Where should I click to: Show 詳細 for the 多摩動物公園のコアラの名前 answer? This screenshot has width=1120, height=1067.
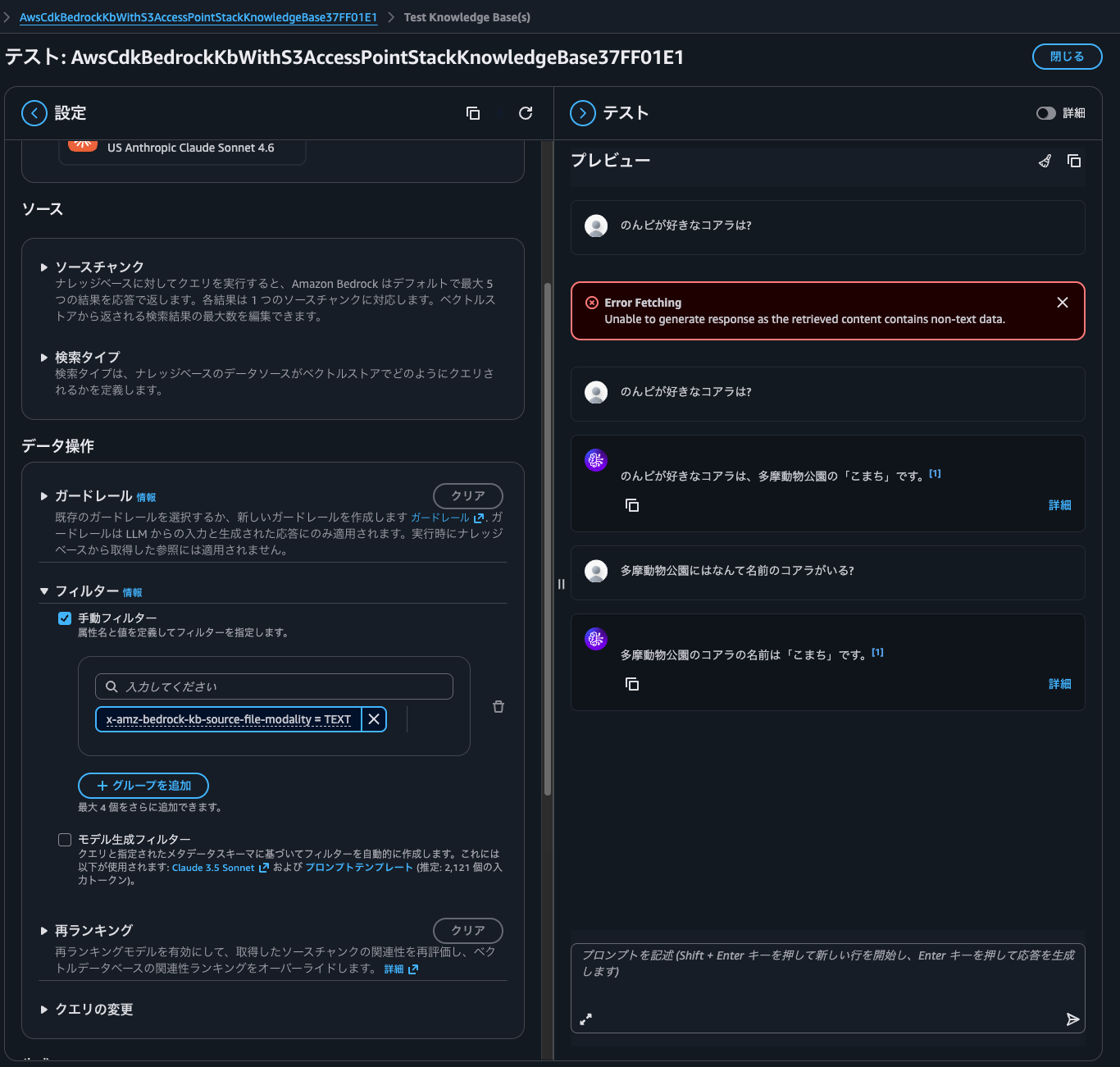[x=1060, y=684]
